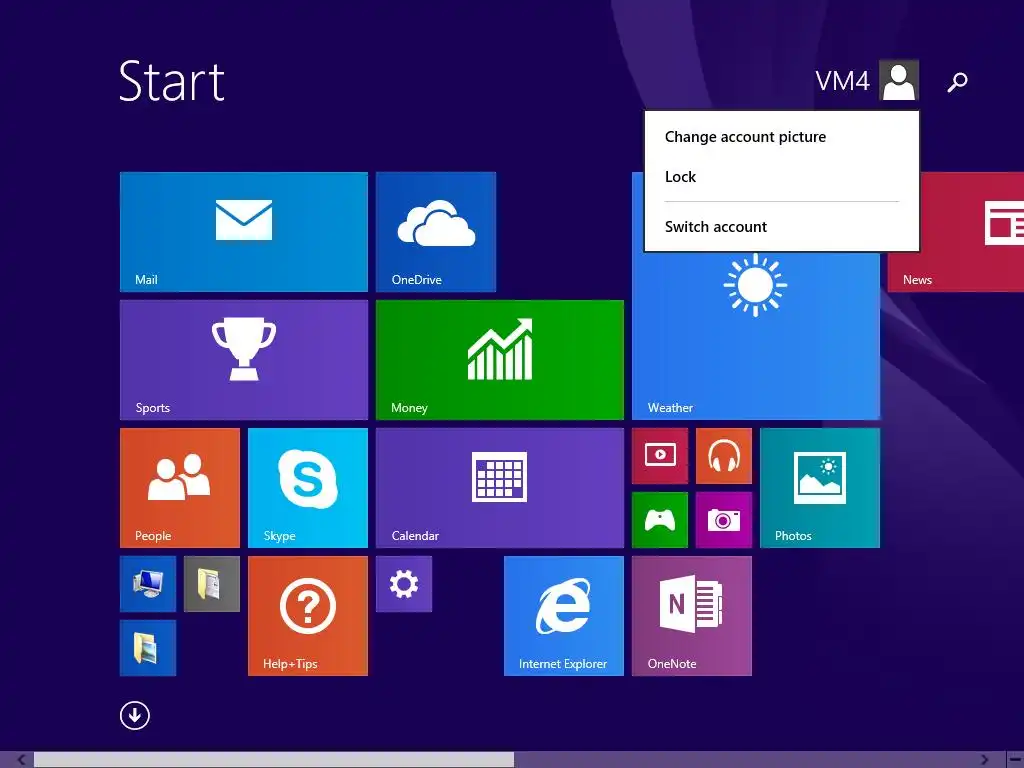Open the Pictures folder tile
Viewport: 1024px width, 768px height.
[x=148, y=647]
